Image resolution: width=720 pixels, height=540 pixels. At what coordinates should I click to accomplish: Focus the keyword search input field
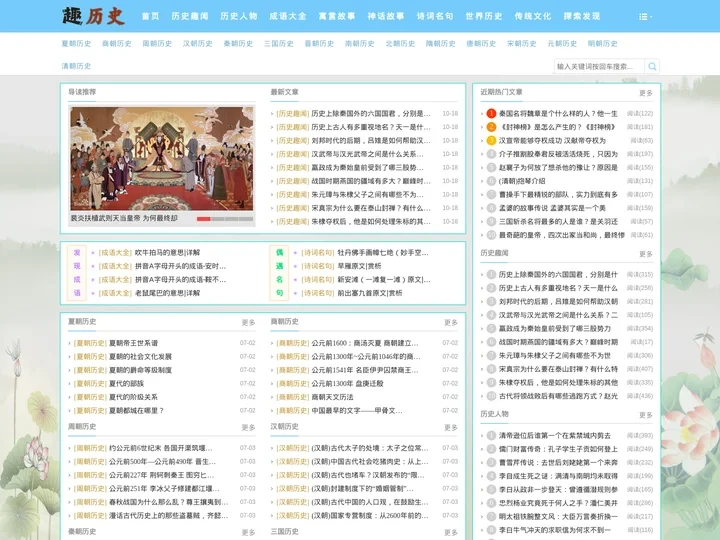coord(599,67)
